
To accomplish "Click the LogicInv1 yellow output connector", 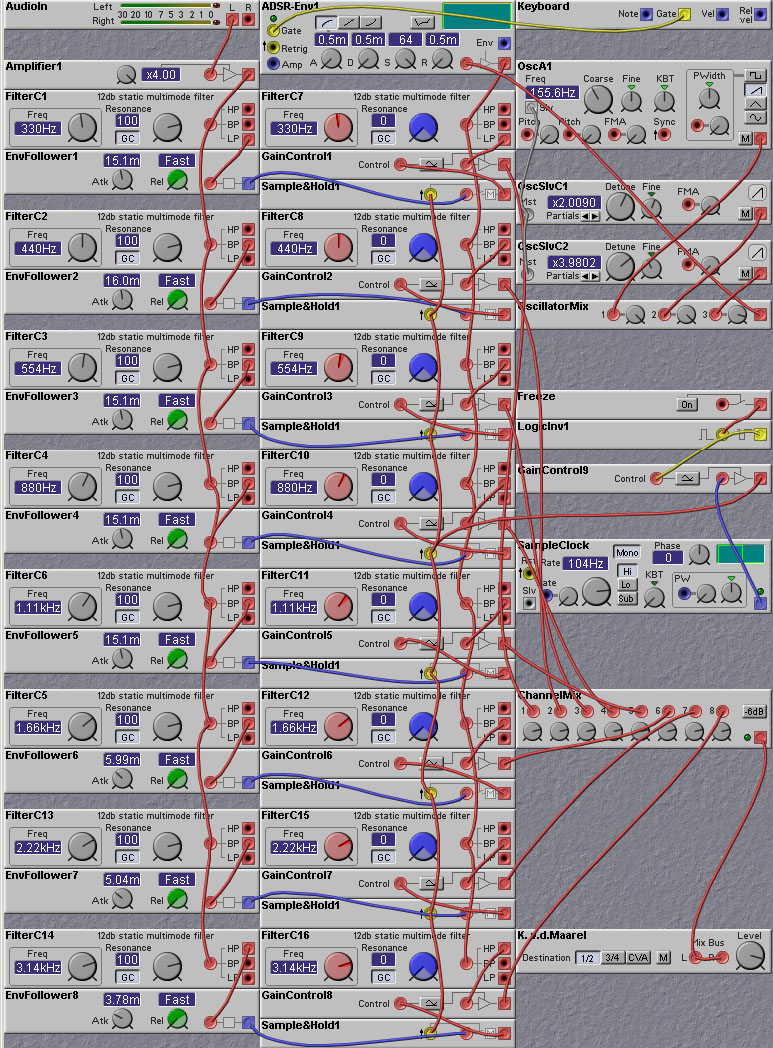I will point(760,434).
